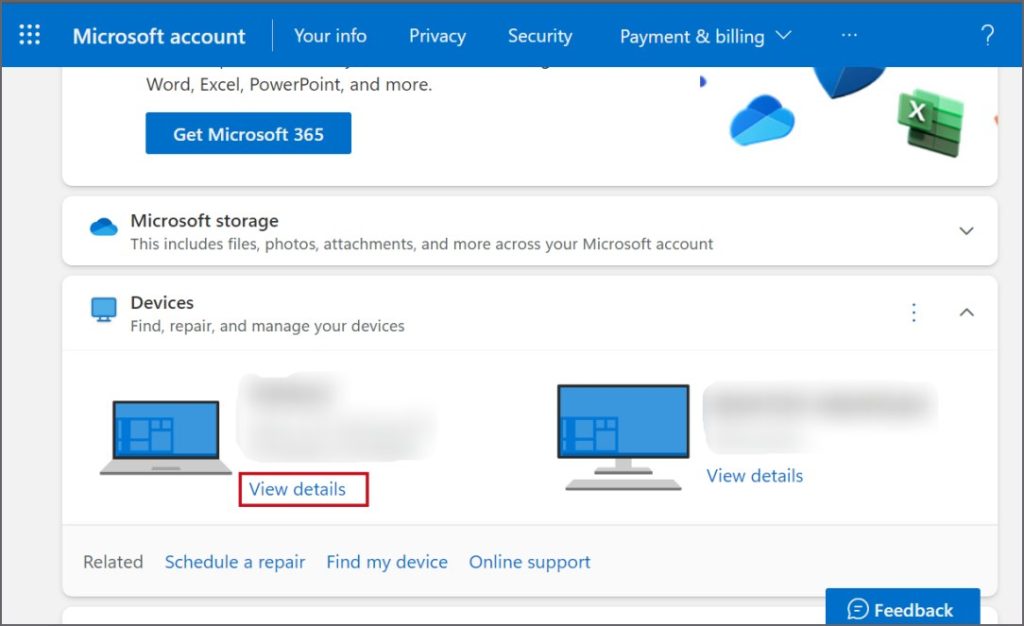The height and width of the screenshot is (626, 1024).
Task: Open Find my device link
Action: tap(387, 562)
